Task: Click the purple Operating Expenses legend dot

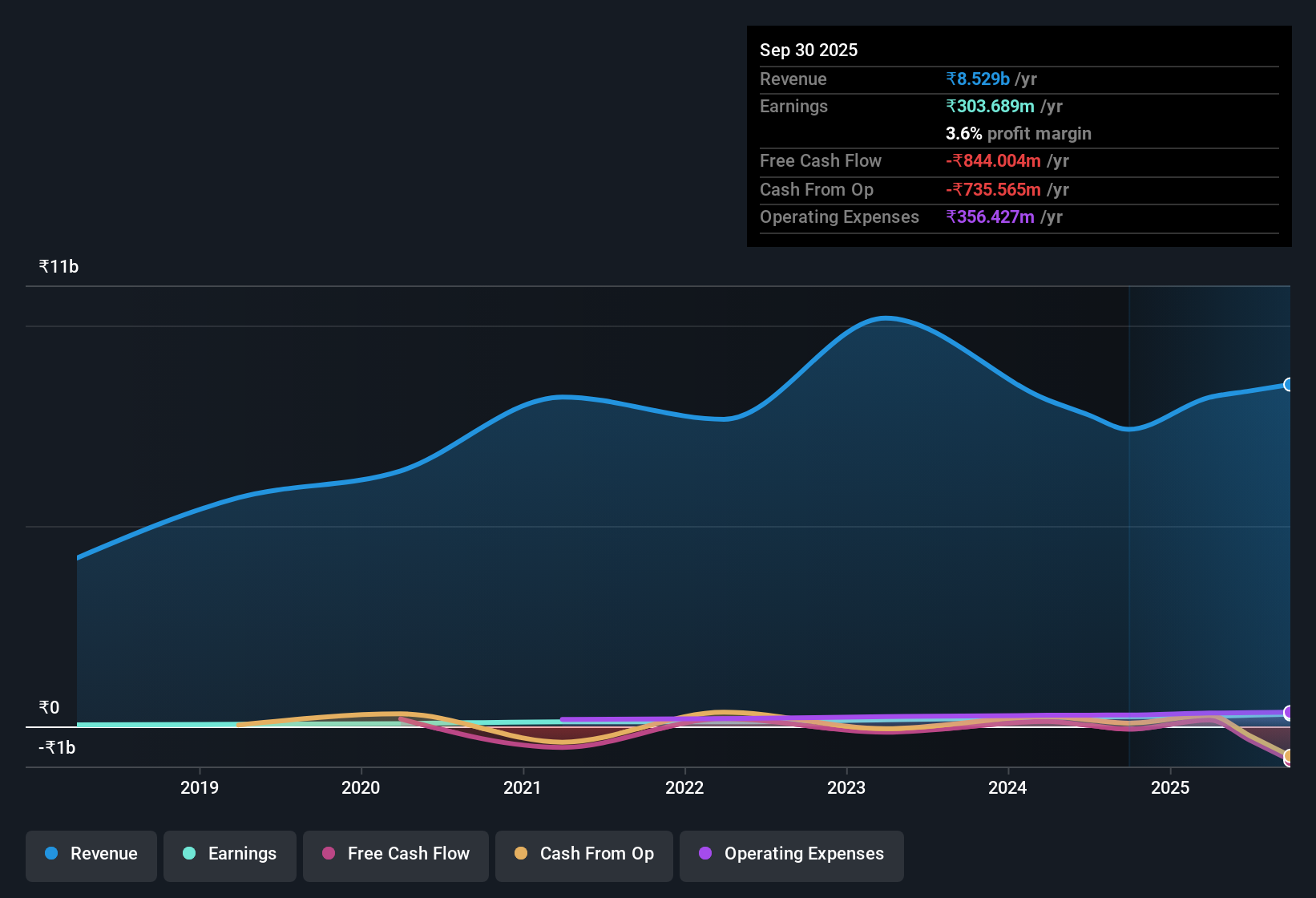Action: pos(705,854)
